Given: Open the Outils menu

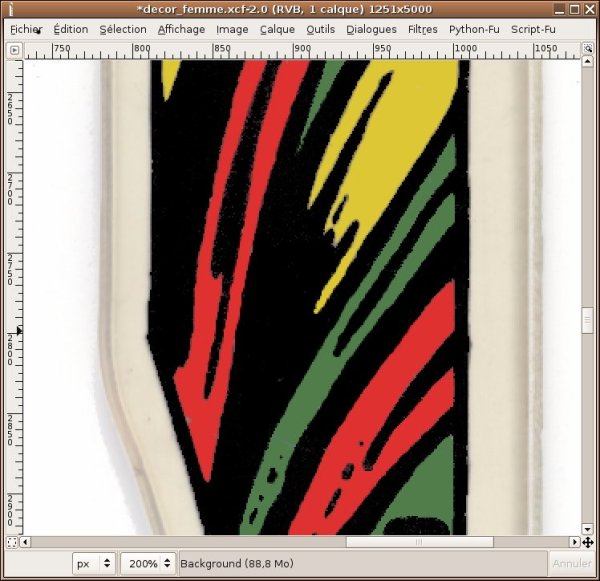Looking at the screenshot, I should [321, 29].
